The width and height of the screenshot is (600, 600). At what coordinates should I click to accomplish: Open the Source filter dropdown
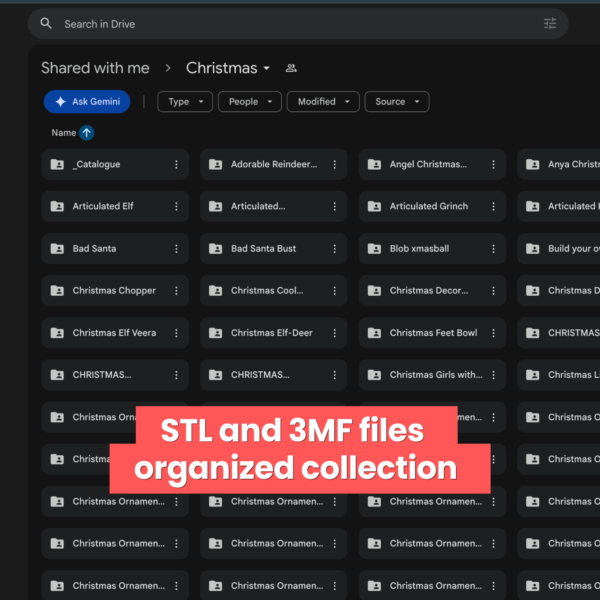[397, 102]
